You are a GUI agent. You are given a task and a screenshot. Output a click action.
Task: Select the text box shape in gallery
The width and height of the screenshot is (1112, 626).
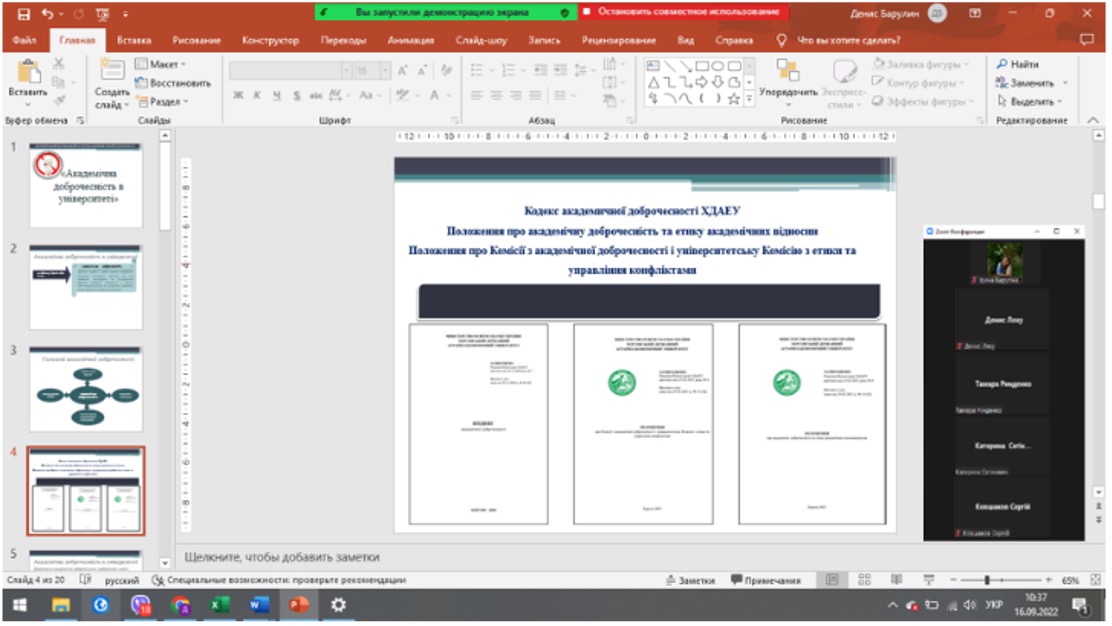[653, 66]
